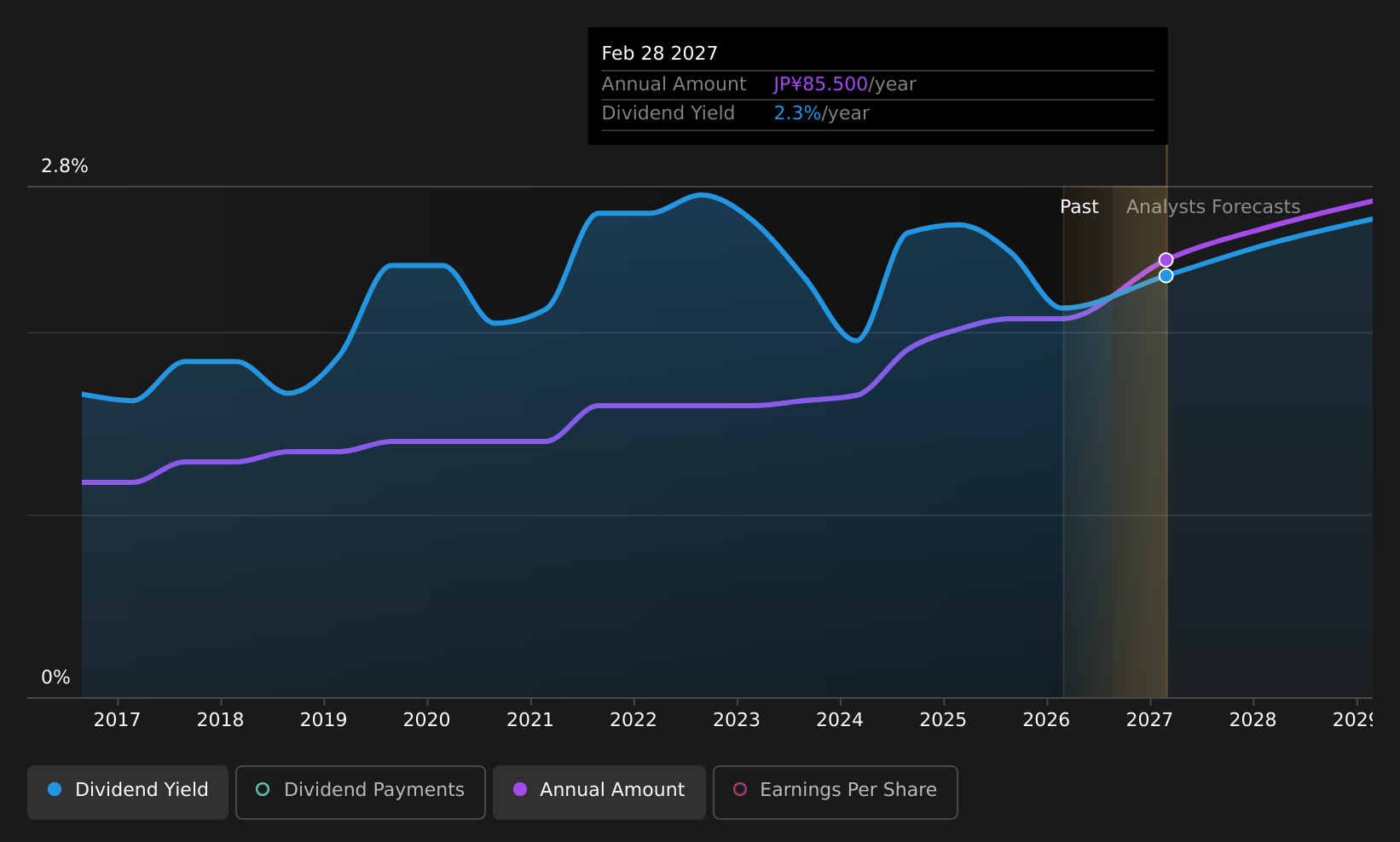
Task: Click the Feb 28 2027 tooltip date
Action: [x=659, y=54]
